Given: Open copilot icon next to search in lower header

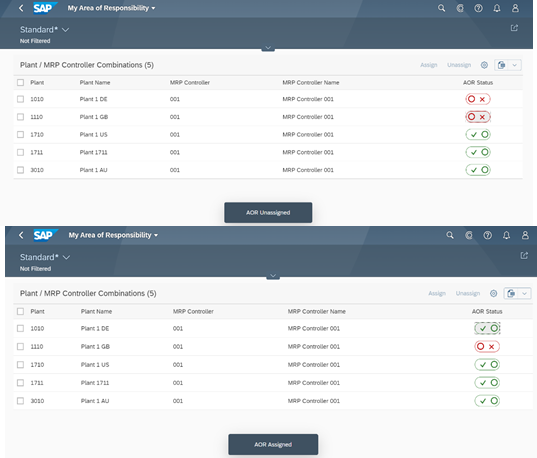Looking at the screenshot, I should tap(469, 235).
